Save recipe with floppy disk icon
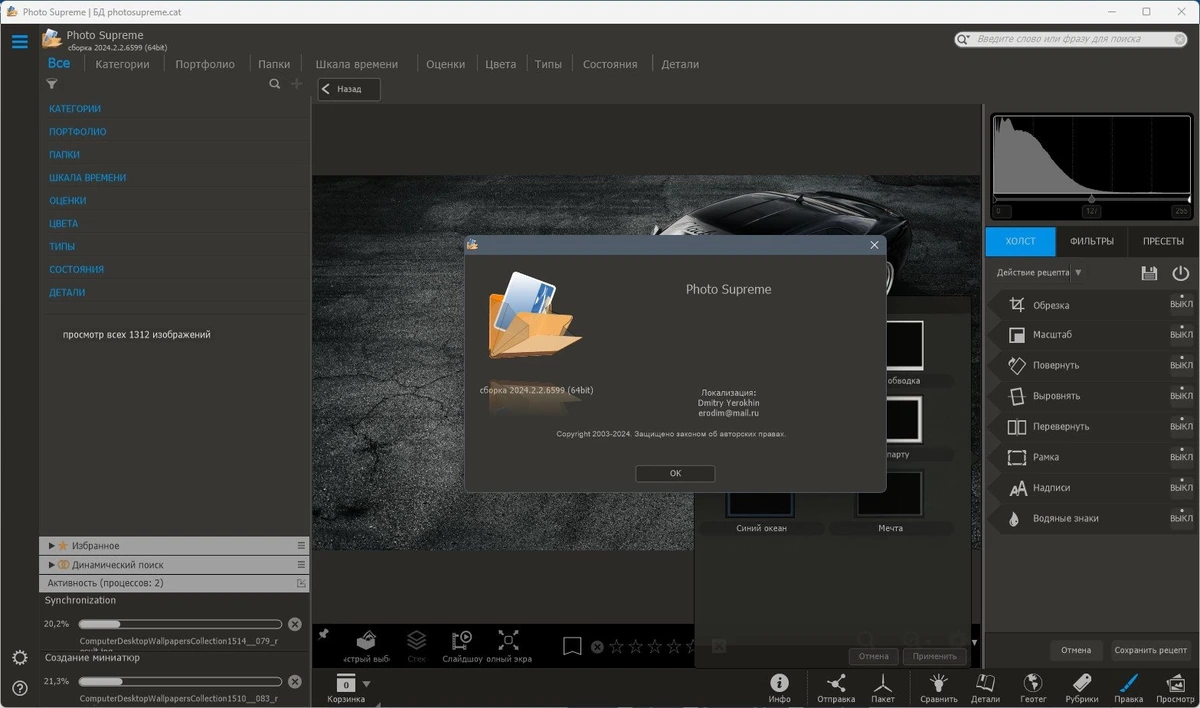The width and height of the screenshot is (1200, 708). [1149, 273]
